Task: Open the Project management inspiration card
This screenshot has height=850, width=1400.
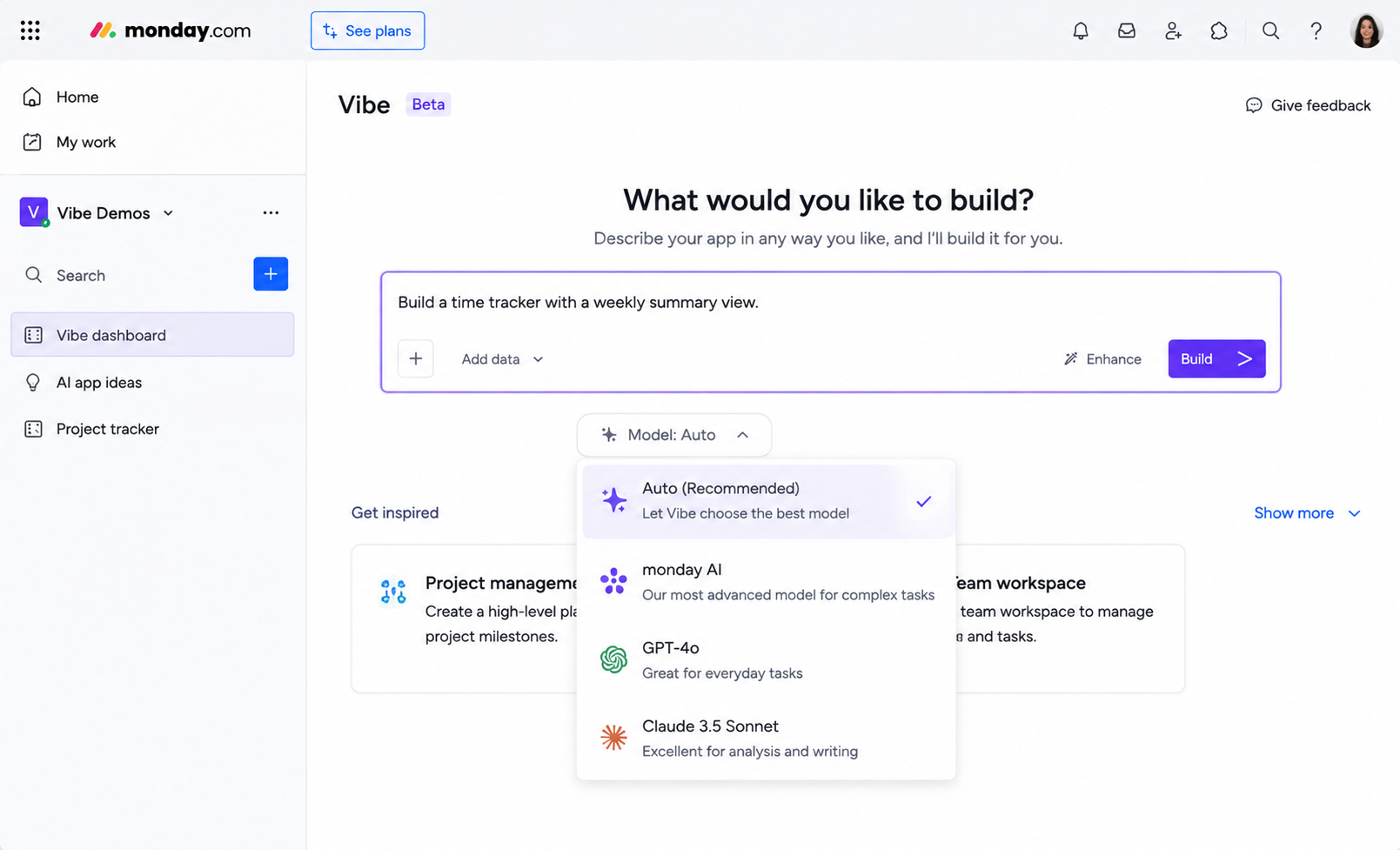Action: (x=465, y=619)
